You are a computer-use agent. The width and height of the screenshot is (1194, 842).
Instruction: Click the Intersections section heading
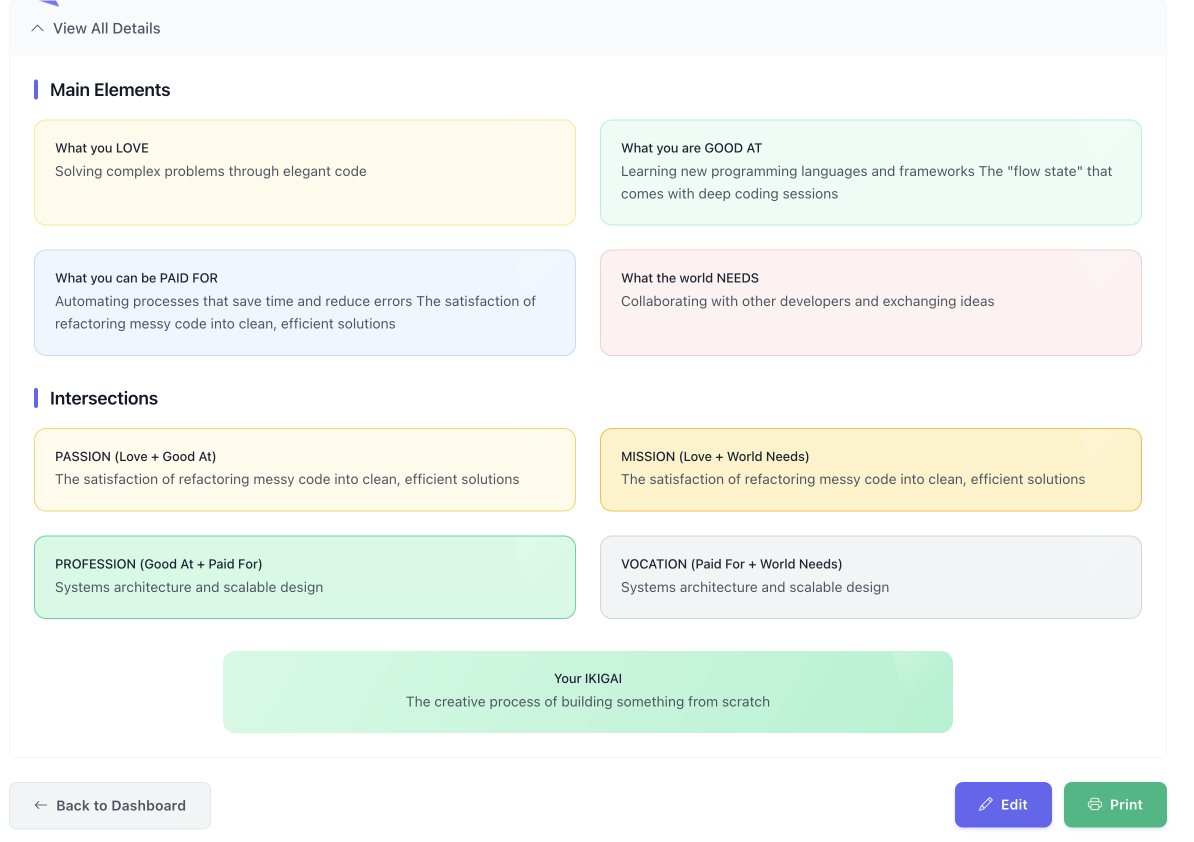click(104, 398)
